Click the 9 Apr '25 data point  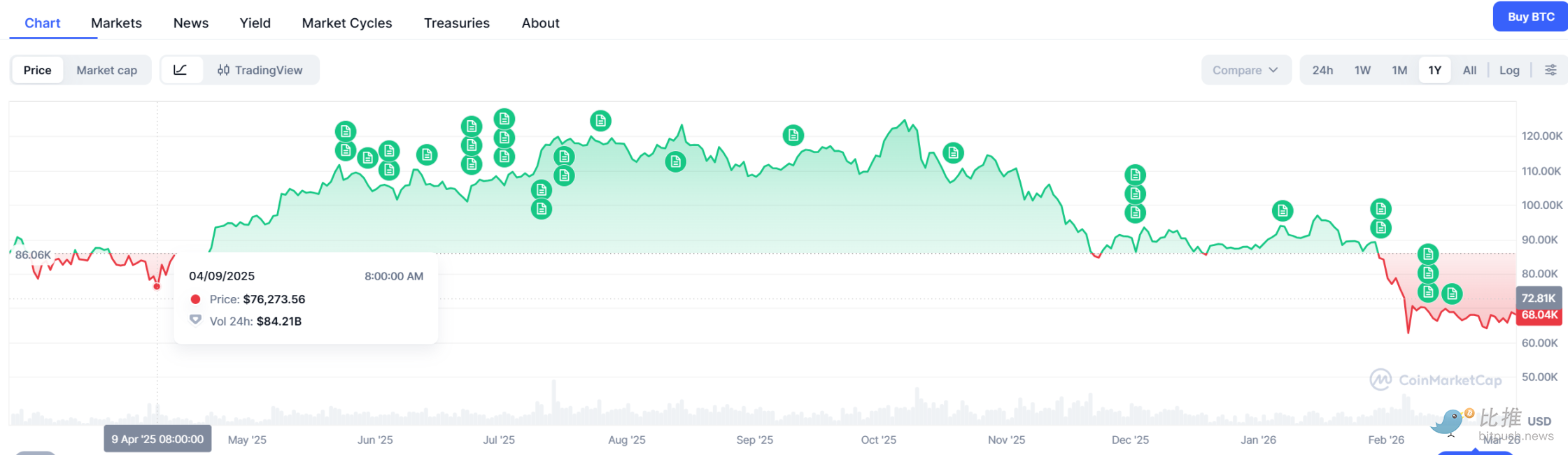157,287
